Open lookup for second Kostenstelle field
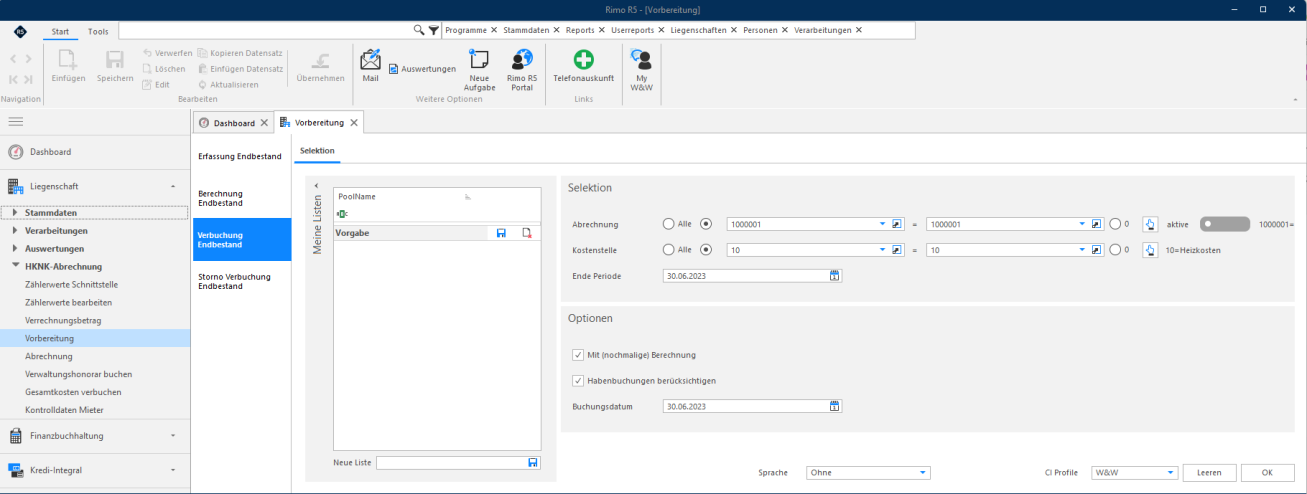Image resolution: width=1307 pixels, height=494 pixels. click(x=1097, y=250)
